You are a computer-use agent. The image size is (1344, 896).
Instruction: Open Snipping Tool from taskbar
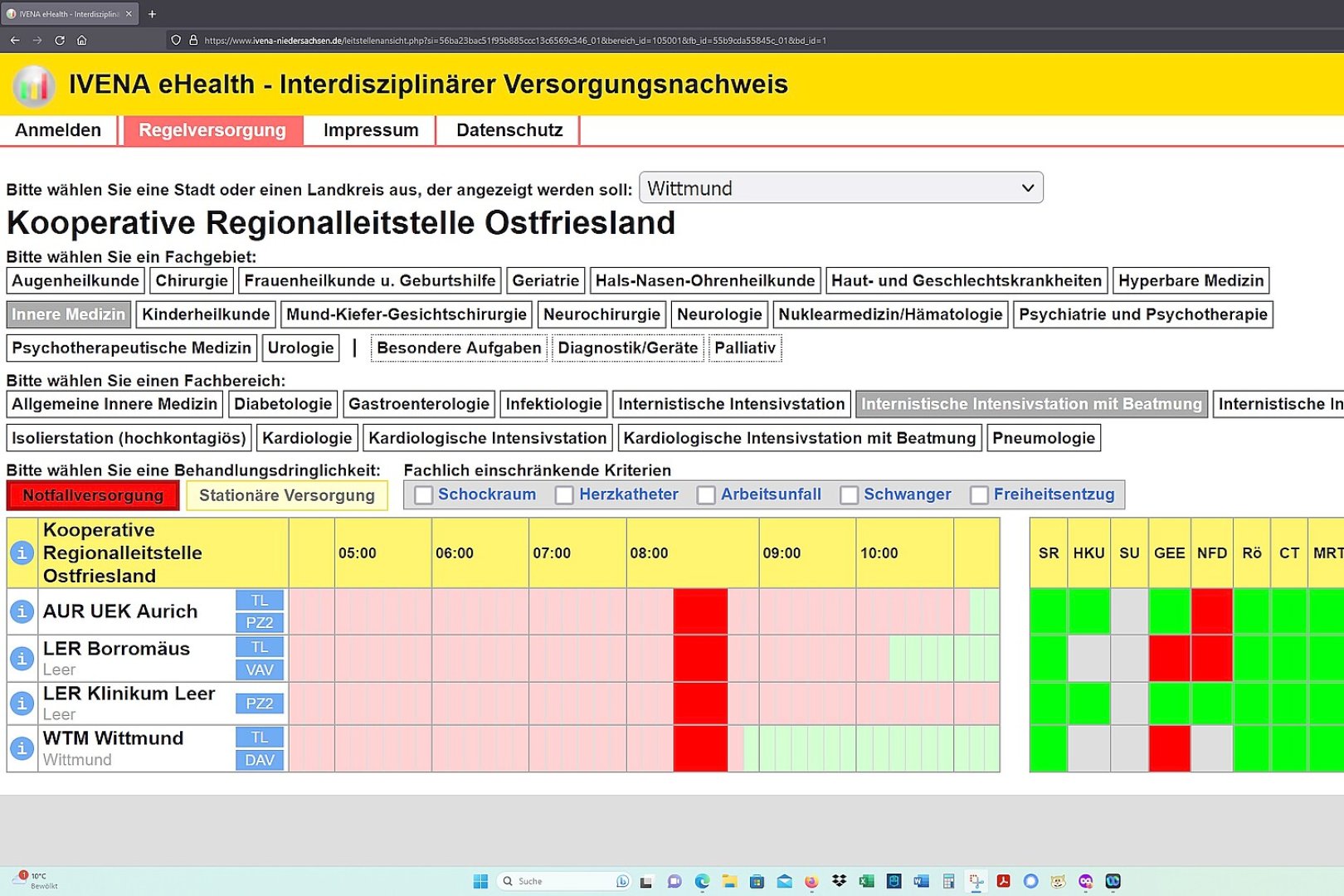(976, 881)
